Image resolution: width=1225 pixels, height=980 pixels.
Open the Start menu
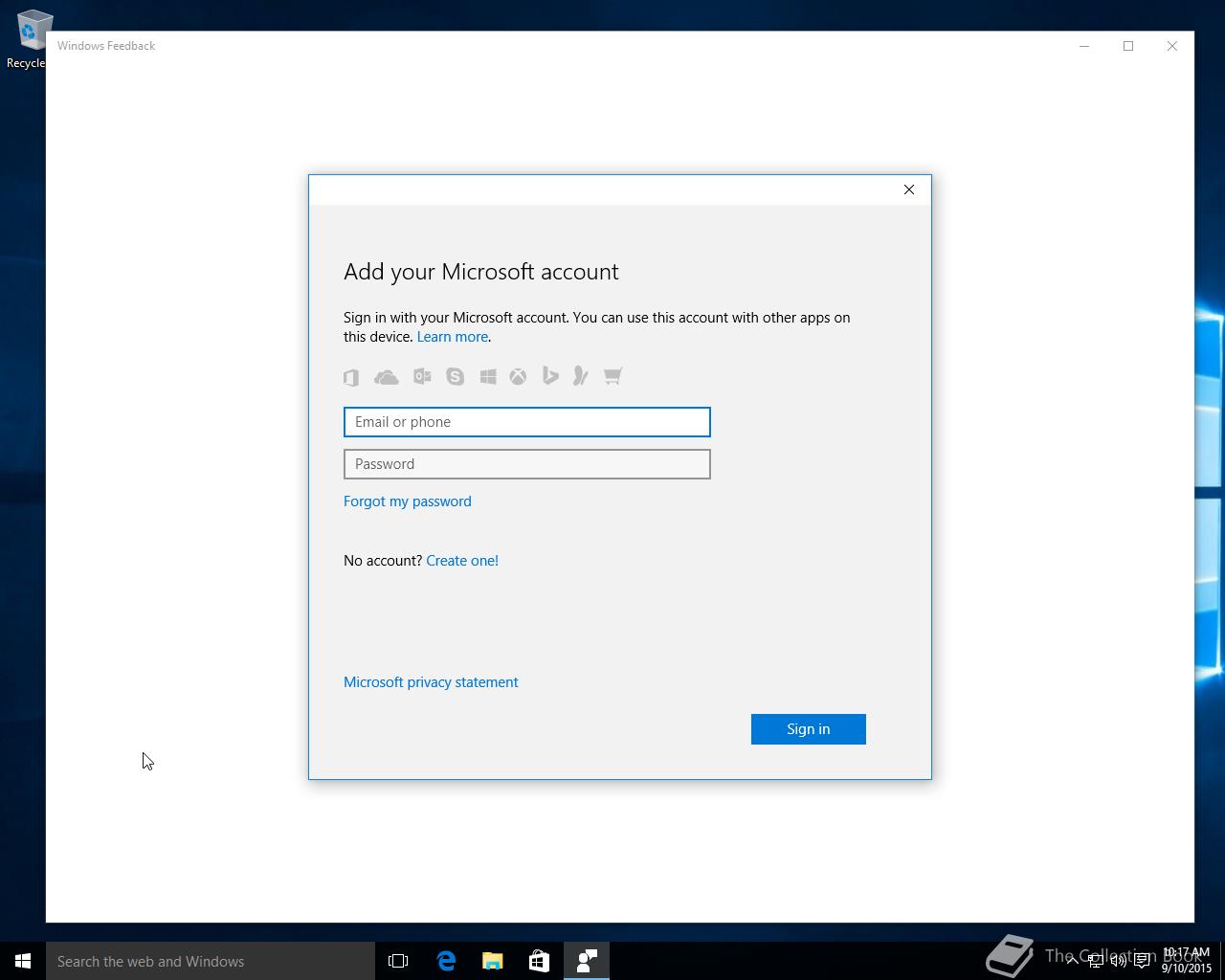pyautogui.click(x=23, y=961)
